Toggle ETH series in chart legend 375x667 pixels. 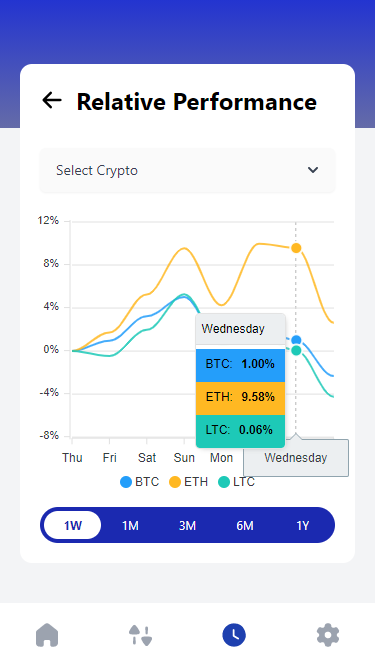coord(189,482)
